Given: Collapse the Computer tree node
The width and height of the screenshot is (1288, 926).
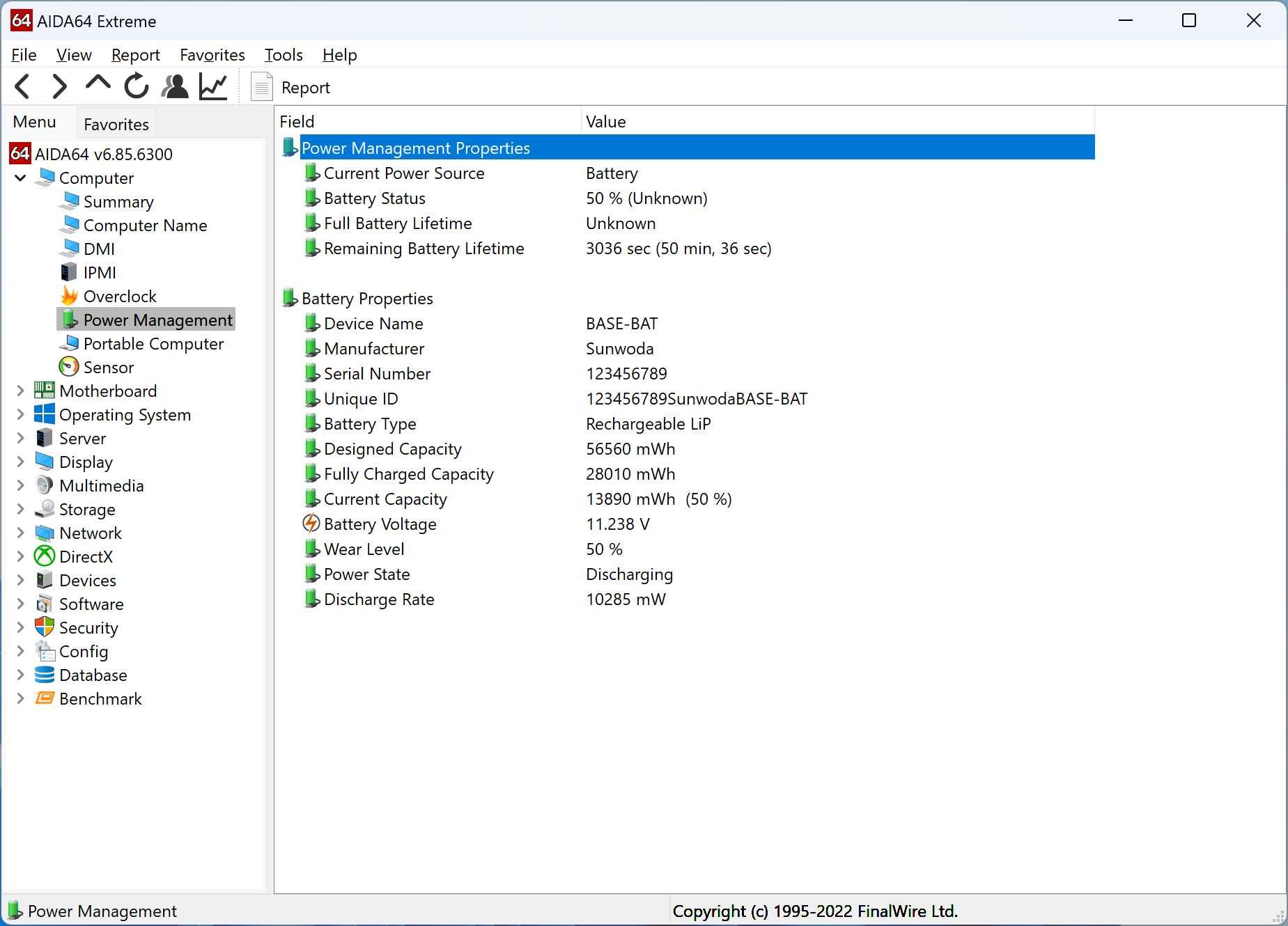Looking at the screenshot, I should point(20,178).
